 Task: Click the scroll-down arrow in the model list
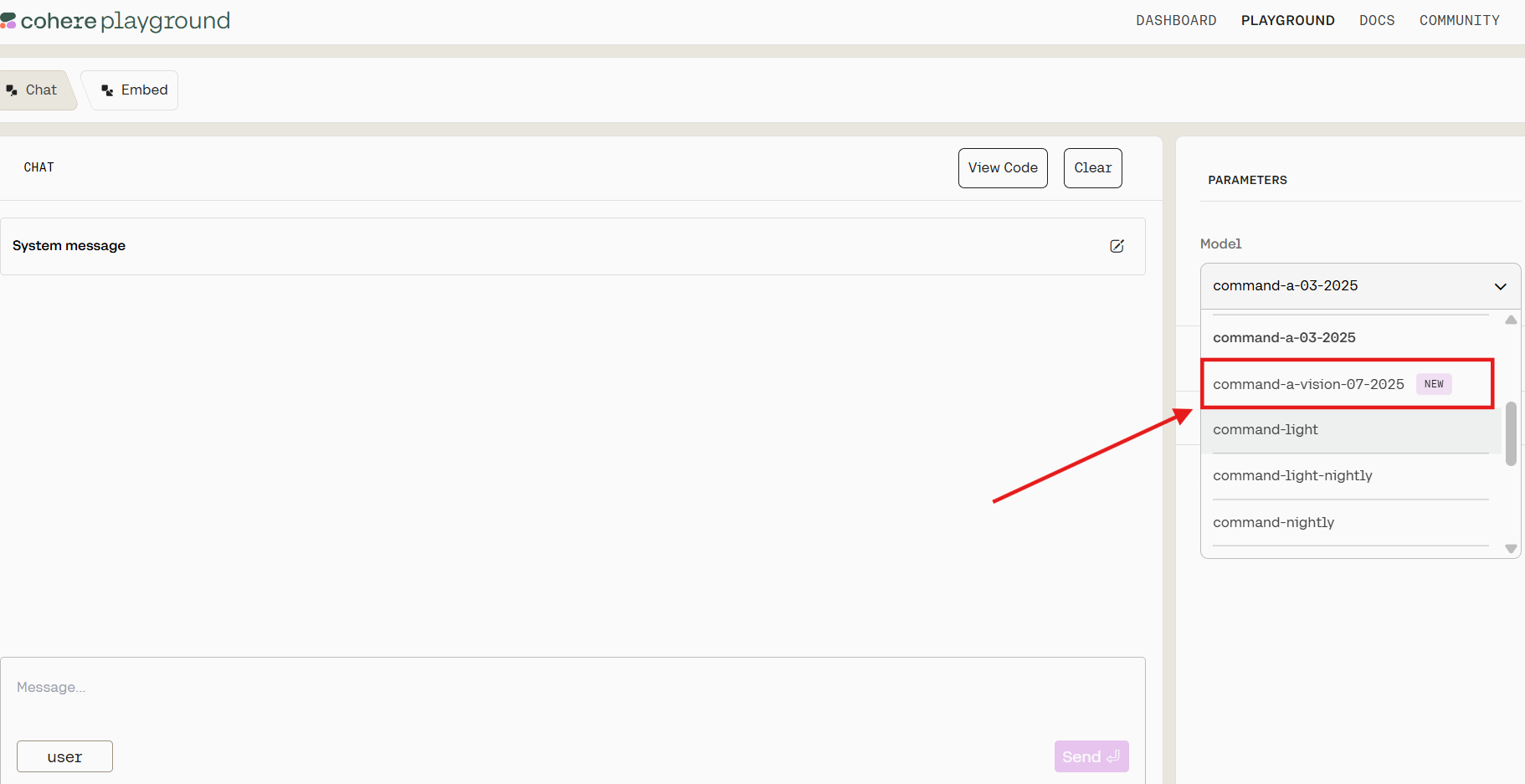tap(1511, 548)
